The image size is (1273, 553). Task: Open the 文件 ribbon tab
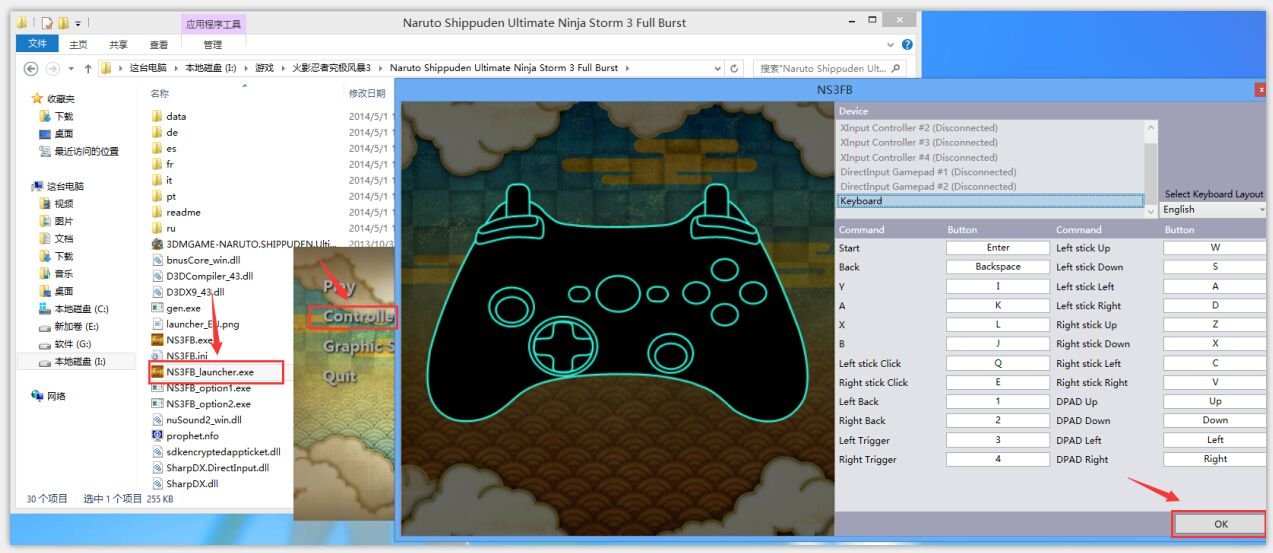point(37,44)
